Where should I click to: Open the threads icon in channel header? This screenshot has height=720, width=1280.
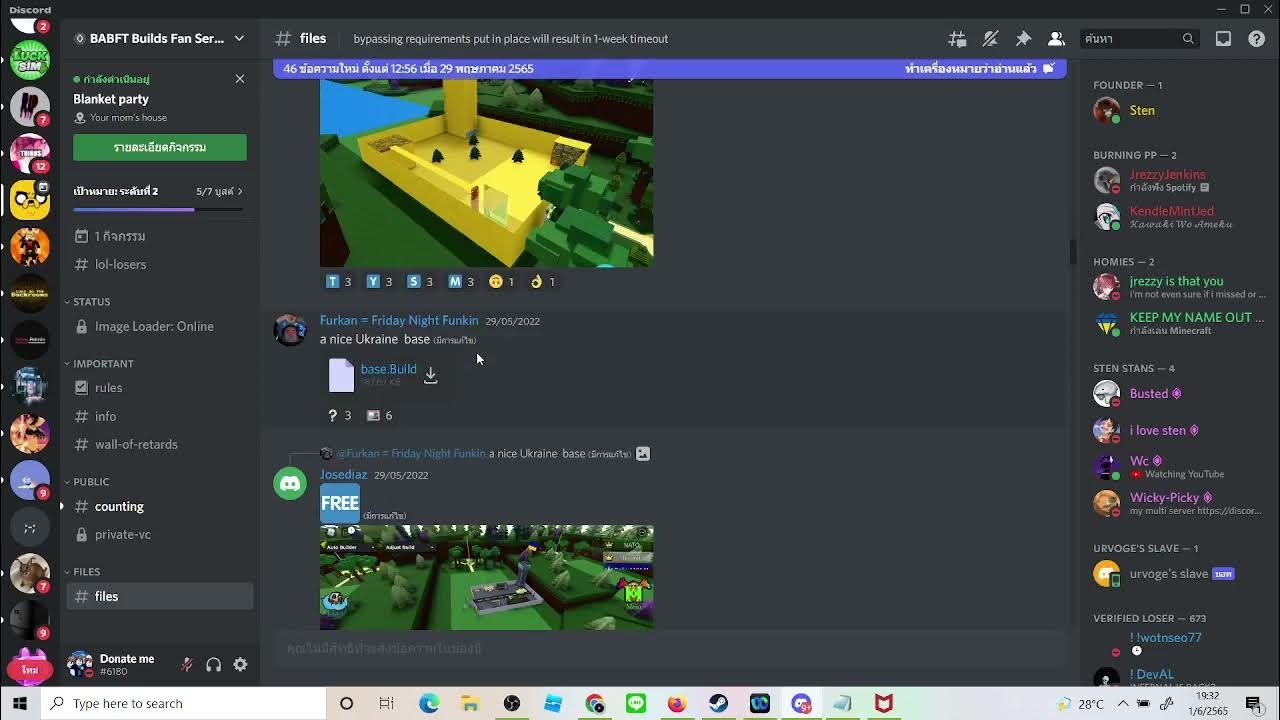(957, 39)
